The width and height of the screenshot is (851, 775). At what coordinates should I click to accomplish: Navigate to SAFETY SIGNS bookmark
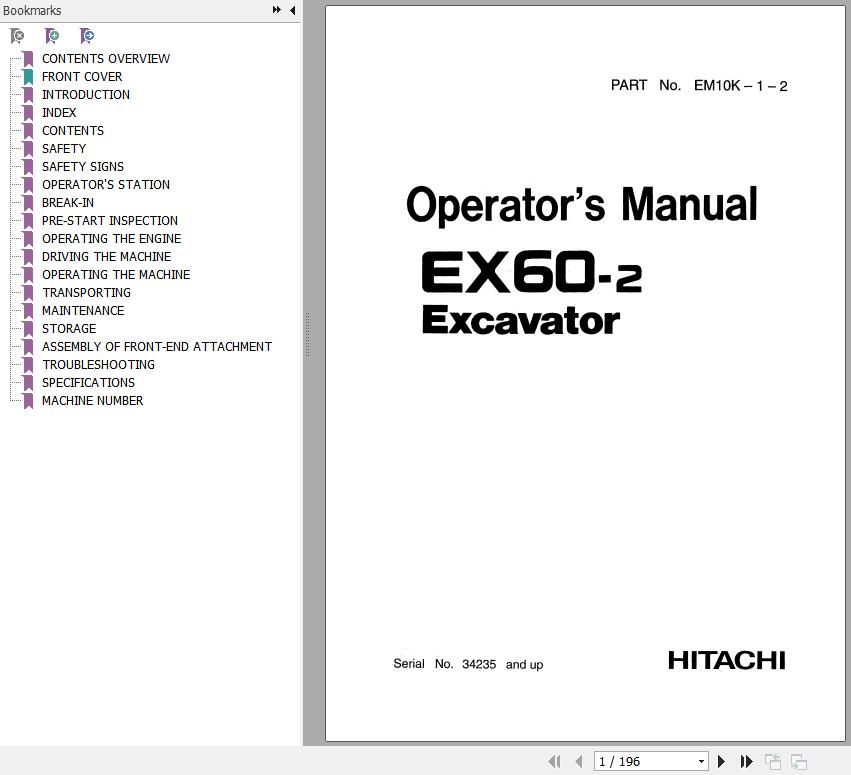pyautogui.click(x=83, y=167)
